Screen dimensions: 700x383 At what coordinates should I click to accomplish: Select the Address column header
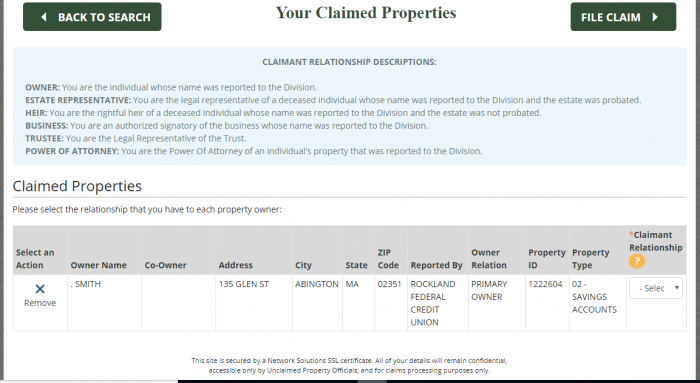point(235,265)
